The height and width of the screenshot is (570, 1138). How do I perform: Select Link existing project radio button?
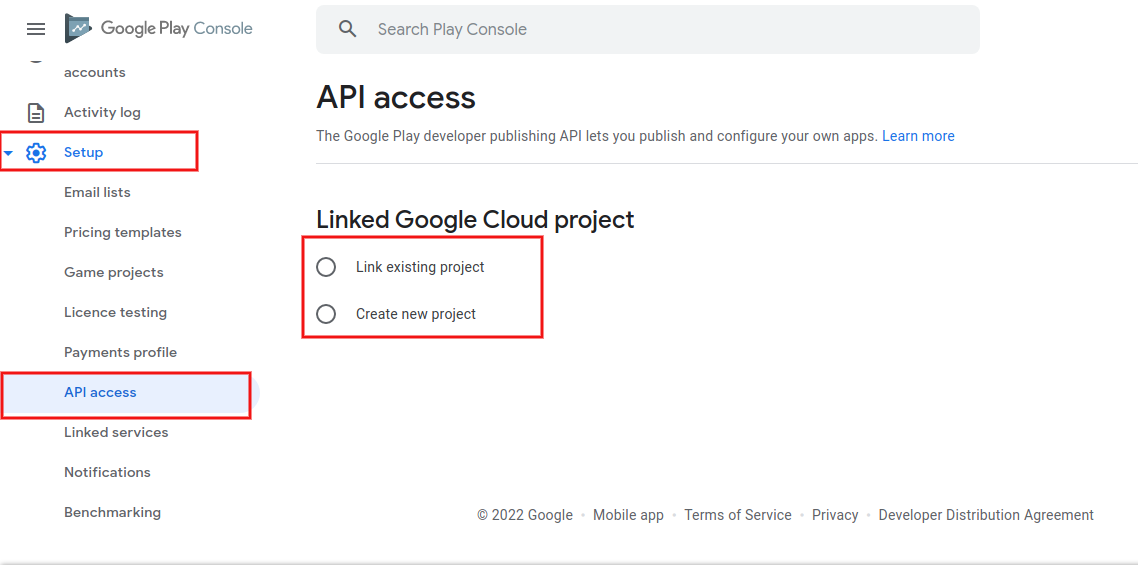pyautogui.click(x=326, y=267)
